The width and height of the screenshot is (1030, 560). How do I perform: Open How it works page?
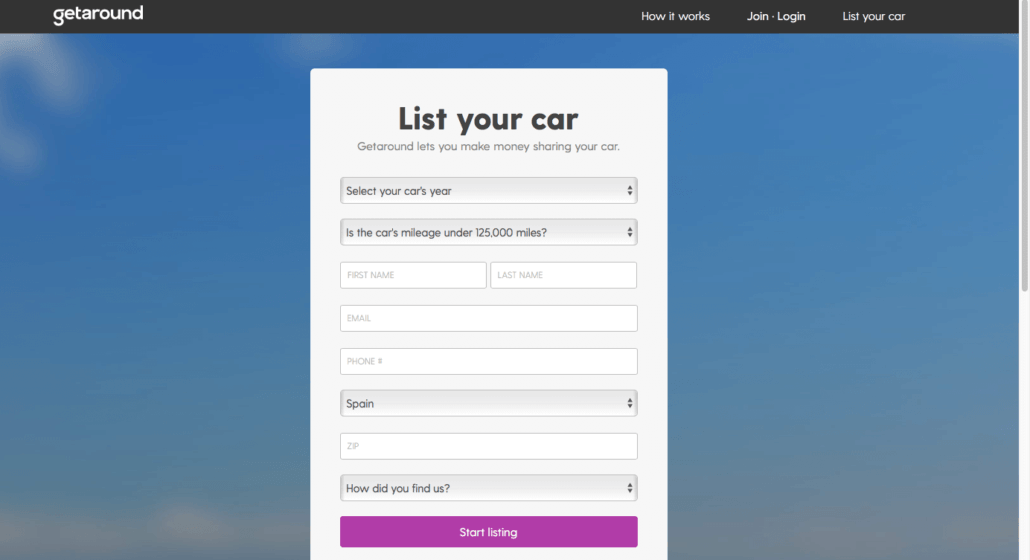tap(675, 16)
